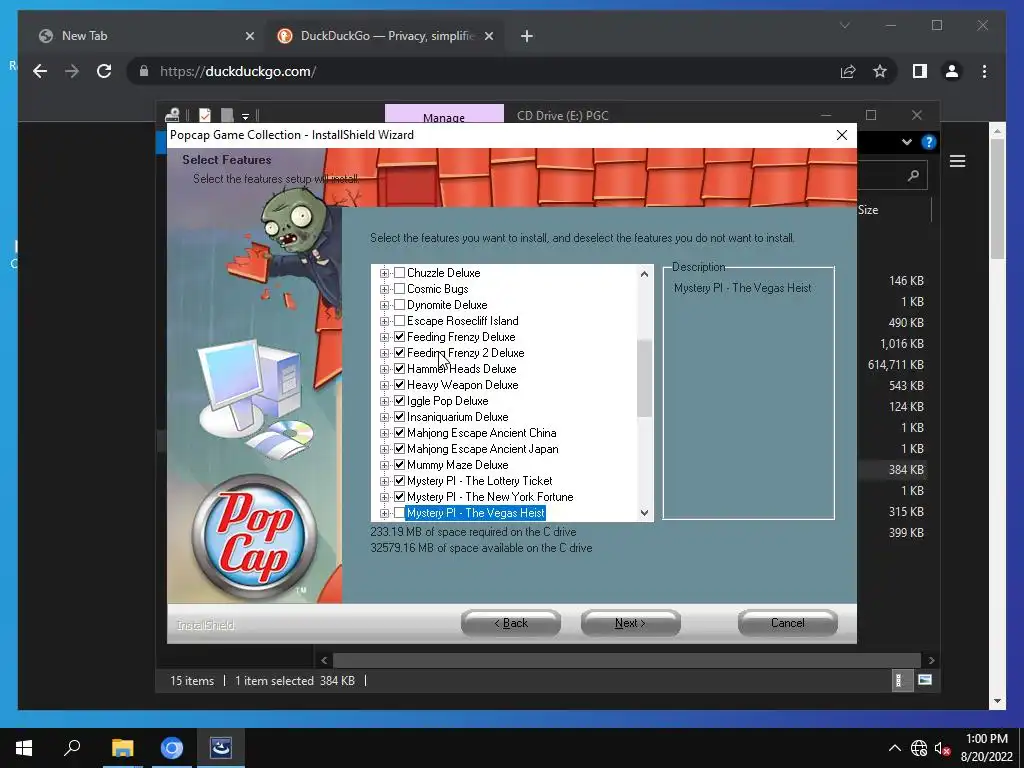The width and height of the screenshot is (1024, 768).
Task: Share this page icon
Action: point(848,71)
